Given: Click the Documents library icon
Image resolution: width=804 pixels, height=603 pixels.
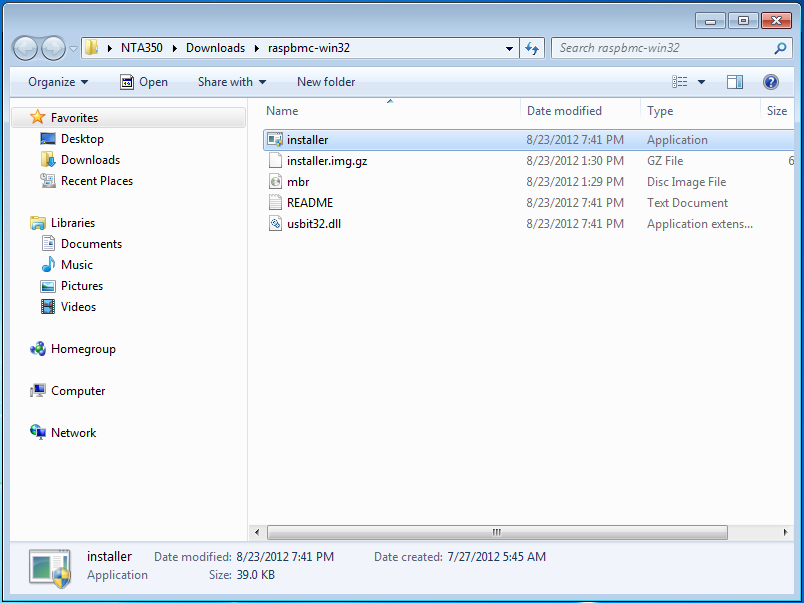Looking at the screenshot, I should (x=48, y=244).
